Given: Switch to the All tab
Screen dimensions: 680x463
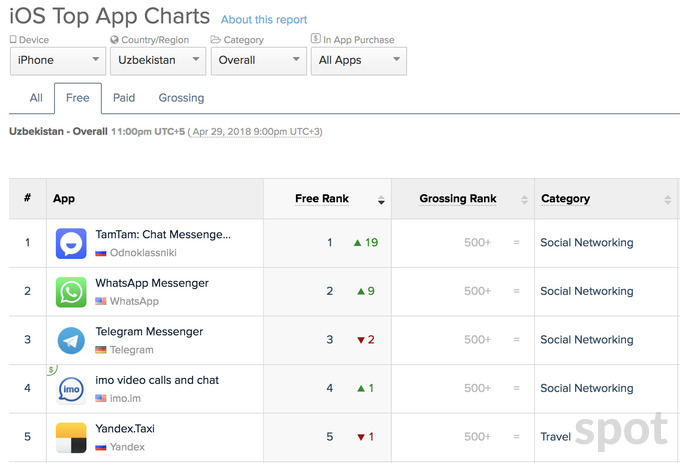Looking at the screenshot, I should click(36, 98).
